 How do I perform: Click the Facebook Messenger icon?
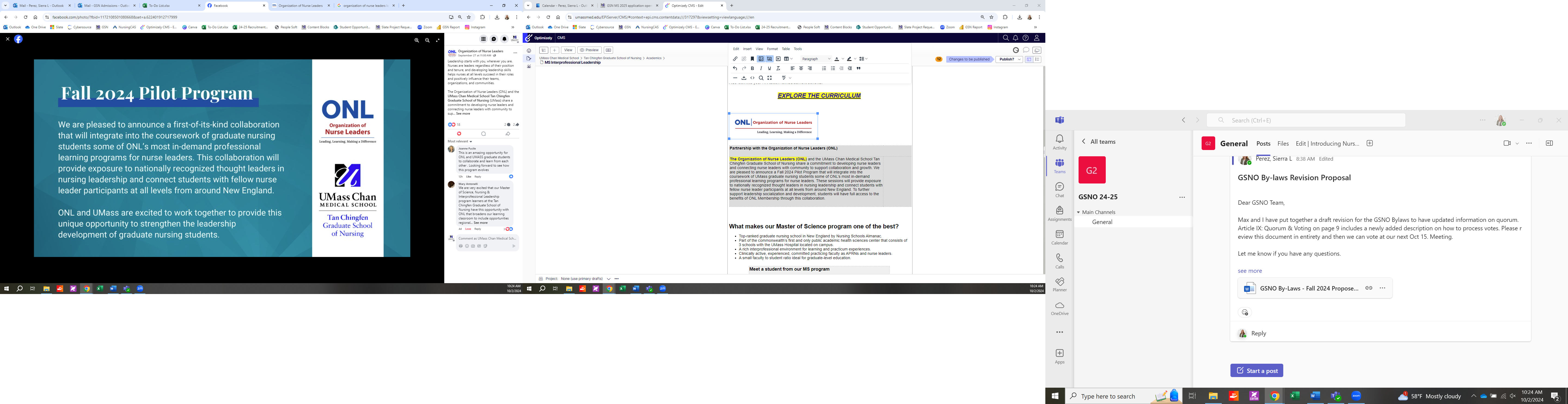(494, 39)
